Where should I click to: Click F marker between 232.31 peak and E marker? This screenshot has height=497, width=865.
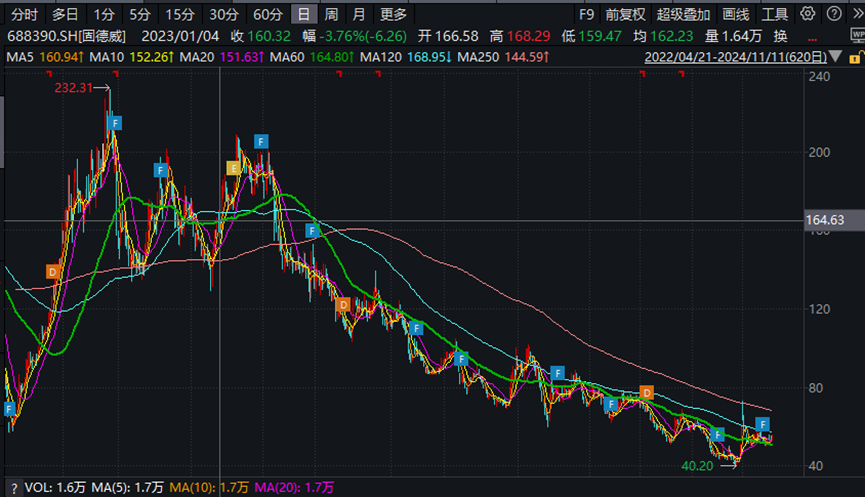(x=161, y=170)
